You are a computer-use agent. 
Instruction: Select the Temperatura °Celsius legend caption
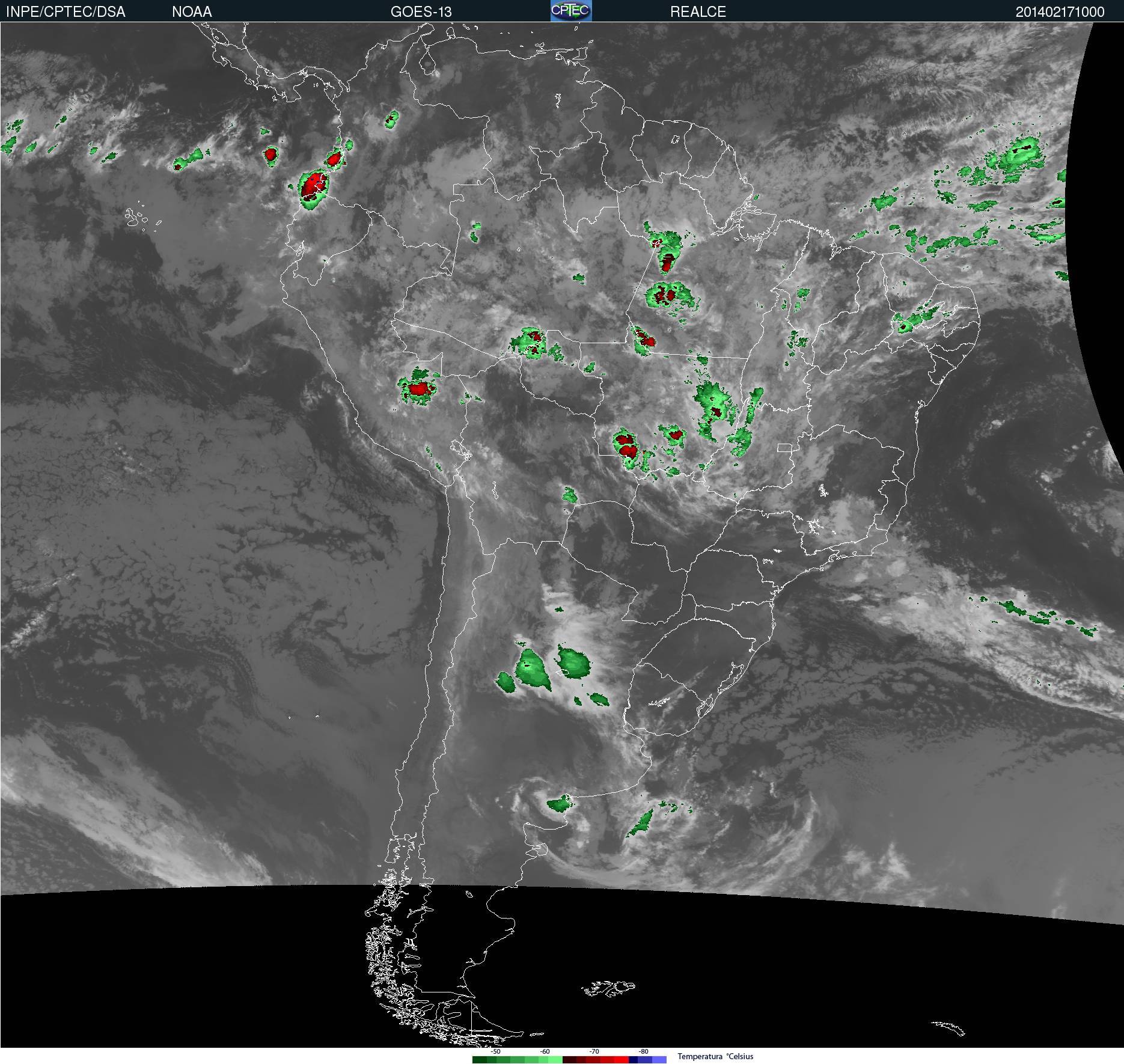[715, 1056]
